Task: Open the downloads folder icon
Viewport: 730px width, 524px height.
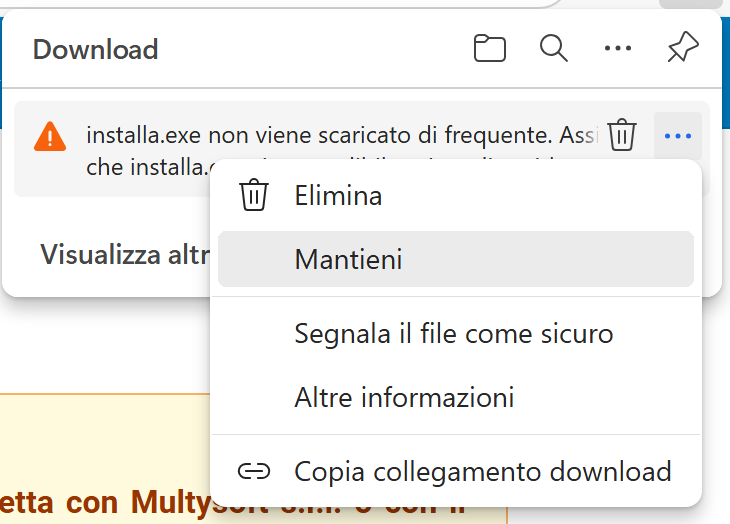Action: coord(490,48)
